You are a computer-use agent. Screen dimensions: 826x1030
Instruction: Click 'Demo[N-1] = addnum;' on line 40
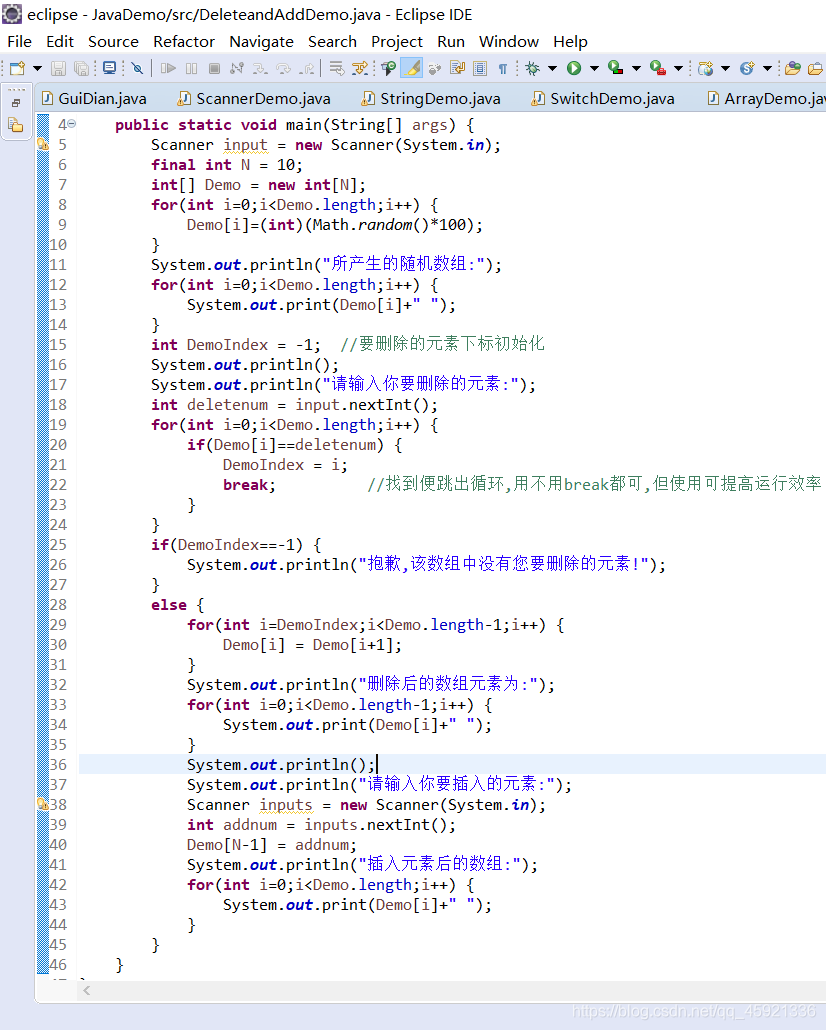coord(271,845)
